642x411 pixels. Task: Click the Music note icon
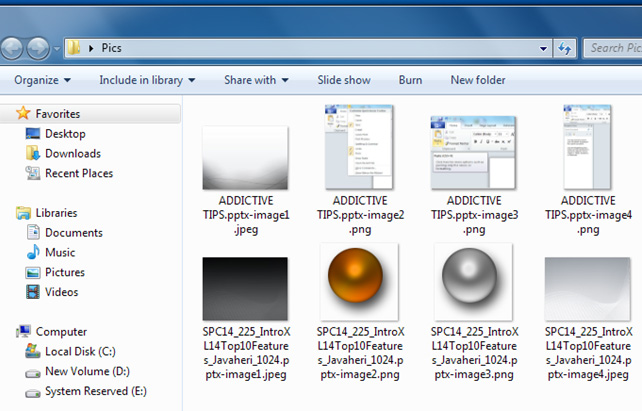[33, 252]
